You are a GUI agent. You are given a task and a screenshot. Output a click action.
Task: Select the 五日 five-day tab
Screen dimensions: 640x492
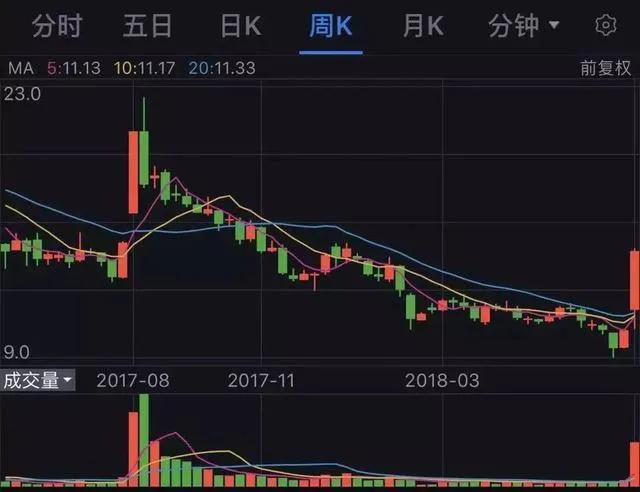148,26
